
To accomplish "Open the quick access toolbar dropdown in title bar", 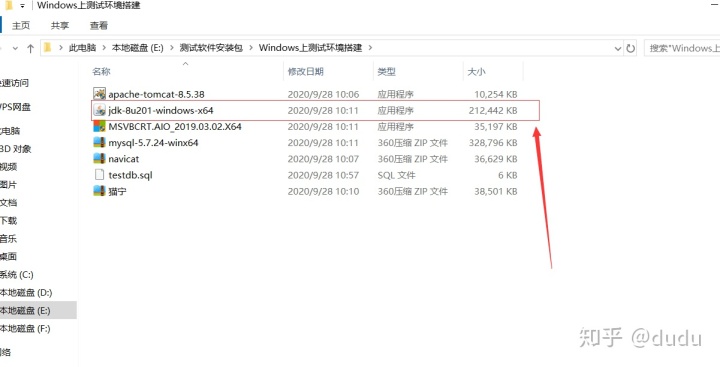I will [x=22, y=6].
